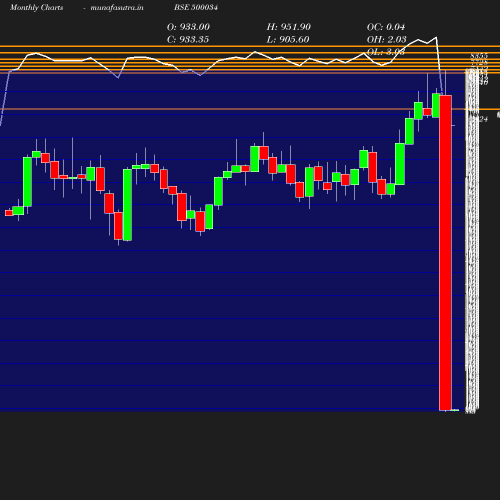Image resolution: width=500 pixels, height=500 pixels.
Task: Click the high value "H: 951.90"
Action: 289,27
